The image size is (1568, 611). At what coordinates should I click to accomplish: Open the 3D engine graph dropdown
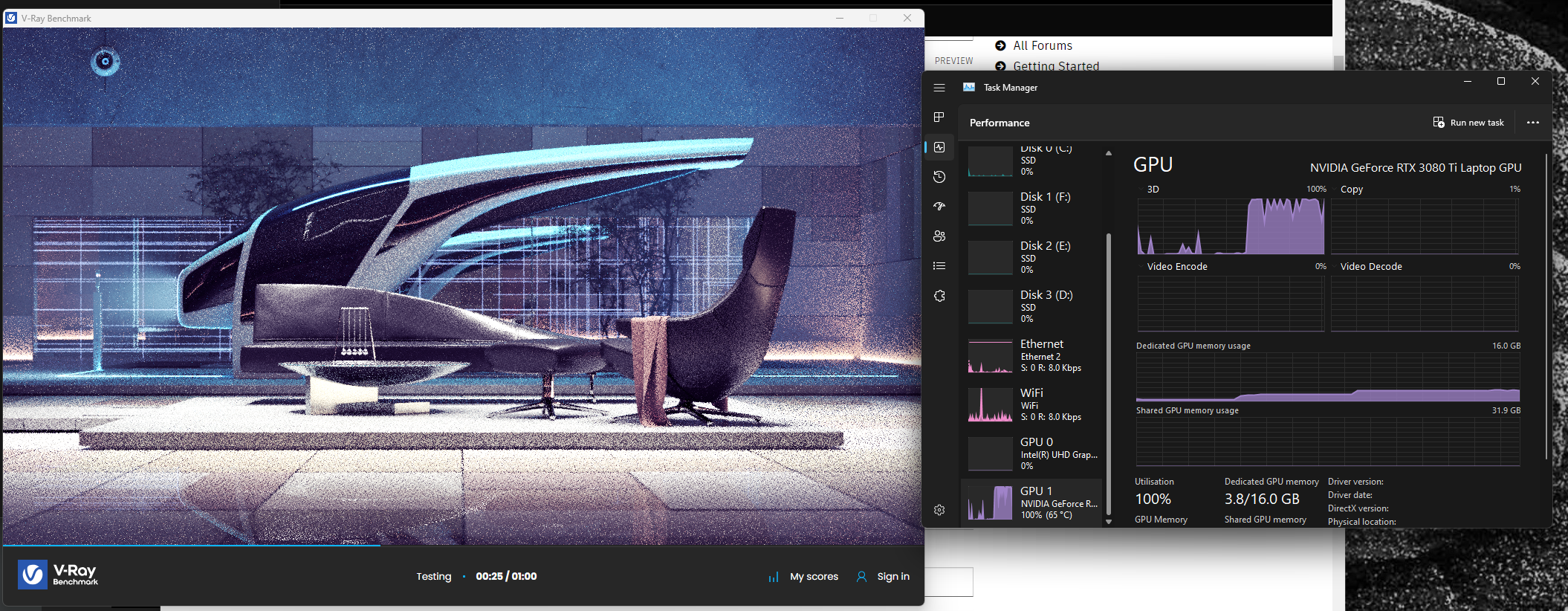1149,190
